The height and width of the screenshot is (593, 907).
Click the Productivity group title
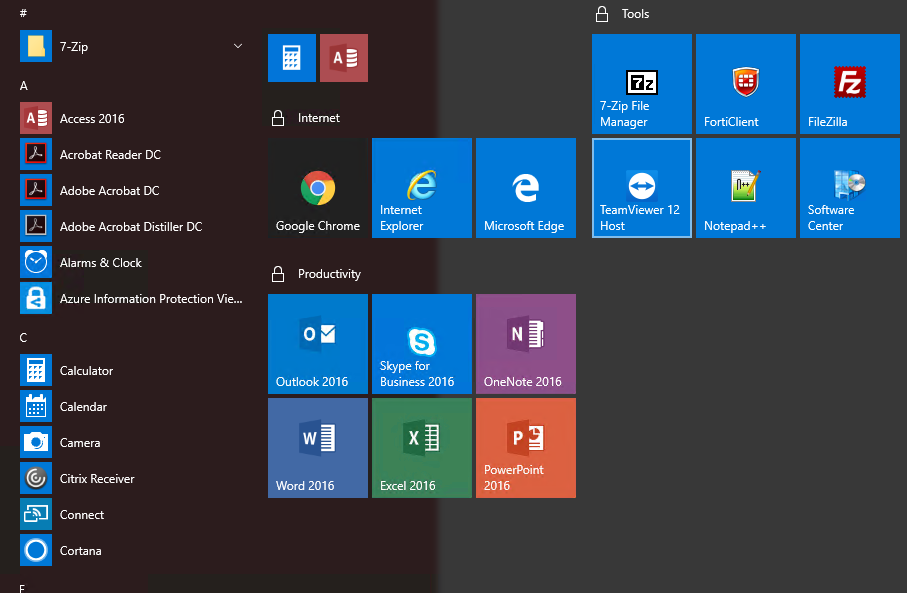(x=329, y=274)
